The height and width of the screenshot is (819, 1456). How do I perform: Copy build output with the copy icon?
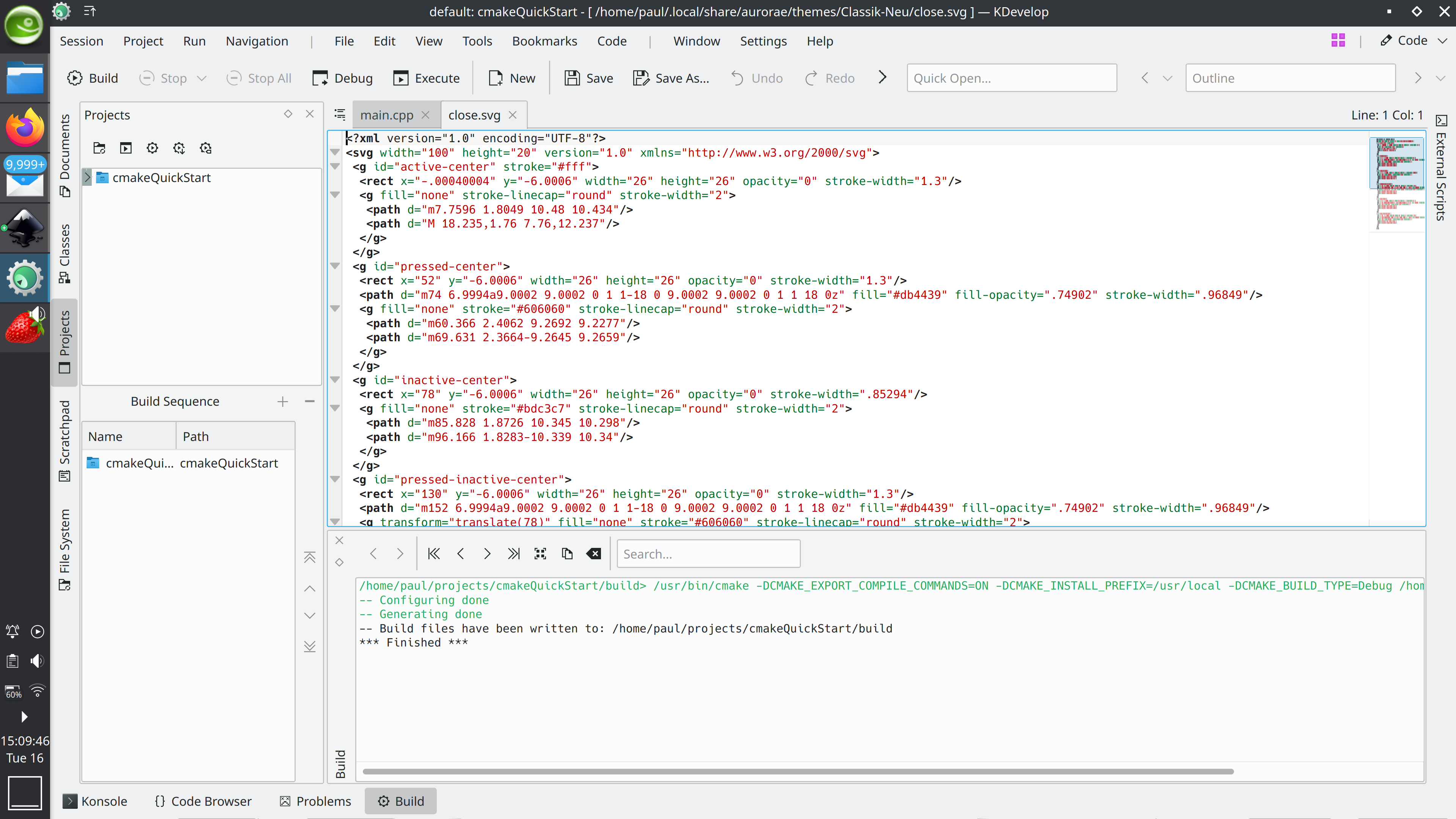(x=567, y=554)
